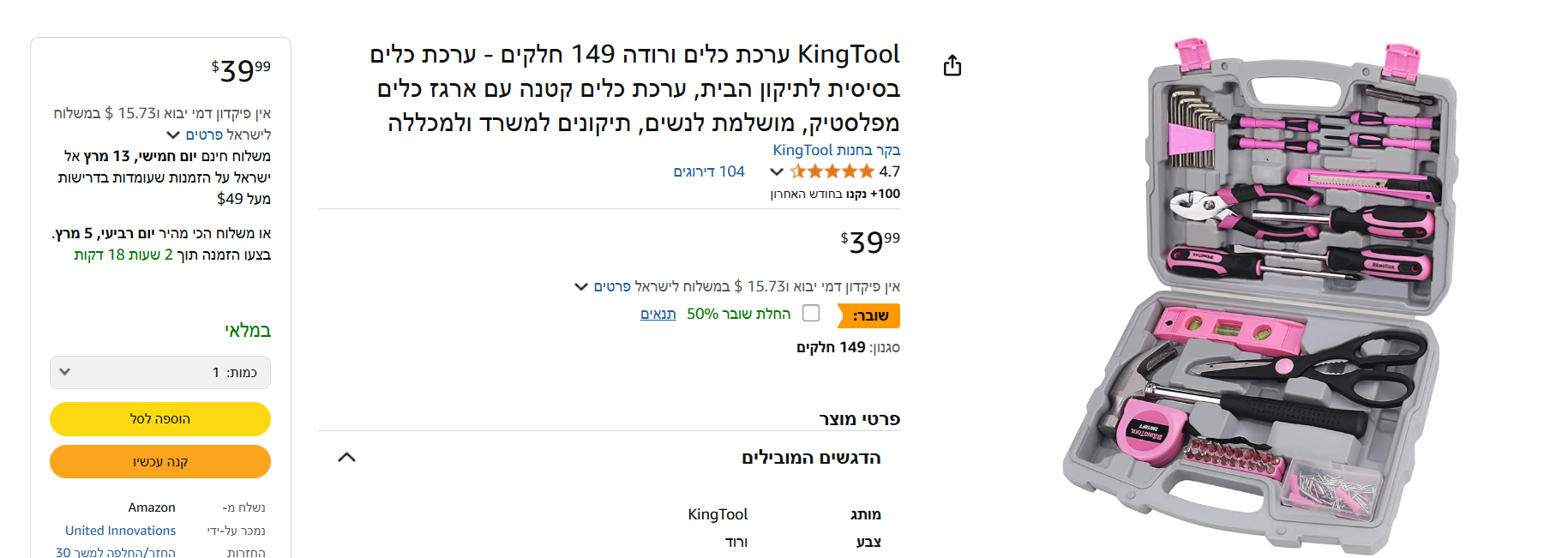The height and width of the screenshot is (558, 1568).
Task: Open the coupon terms link
Action: pos(658,314)
